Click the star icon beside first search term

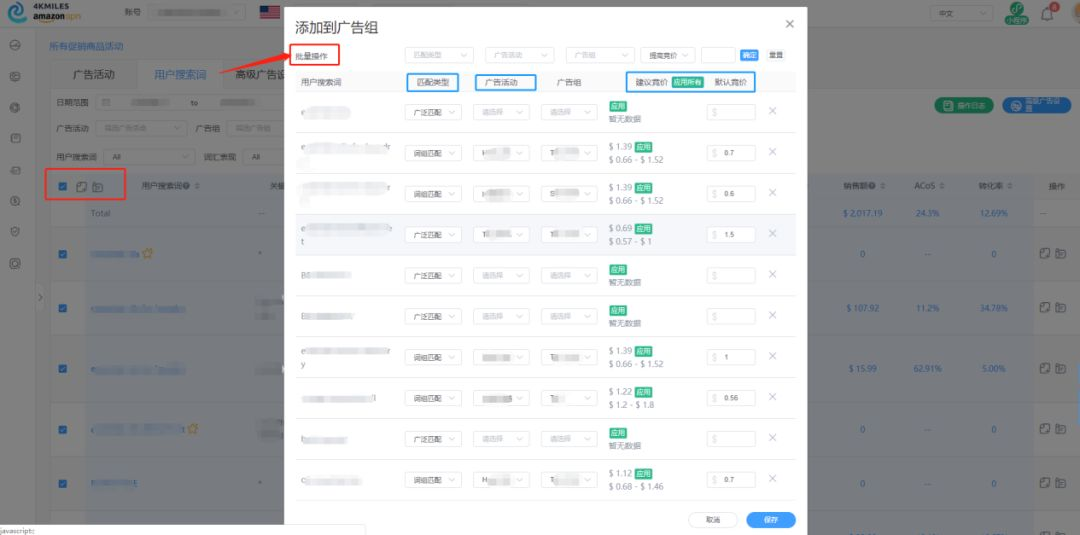click(x=147, y=254)
